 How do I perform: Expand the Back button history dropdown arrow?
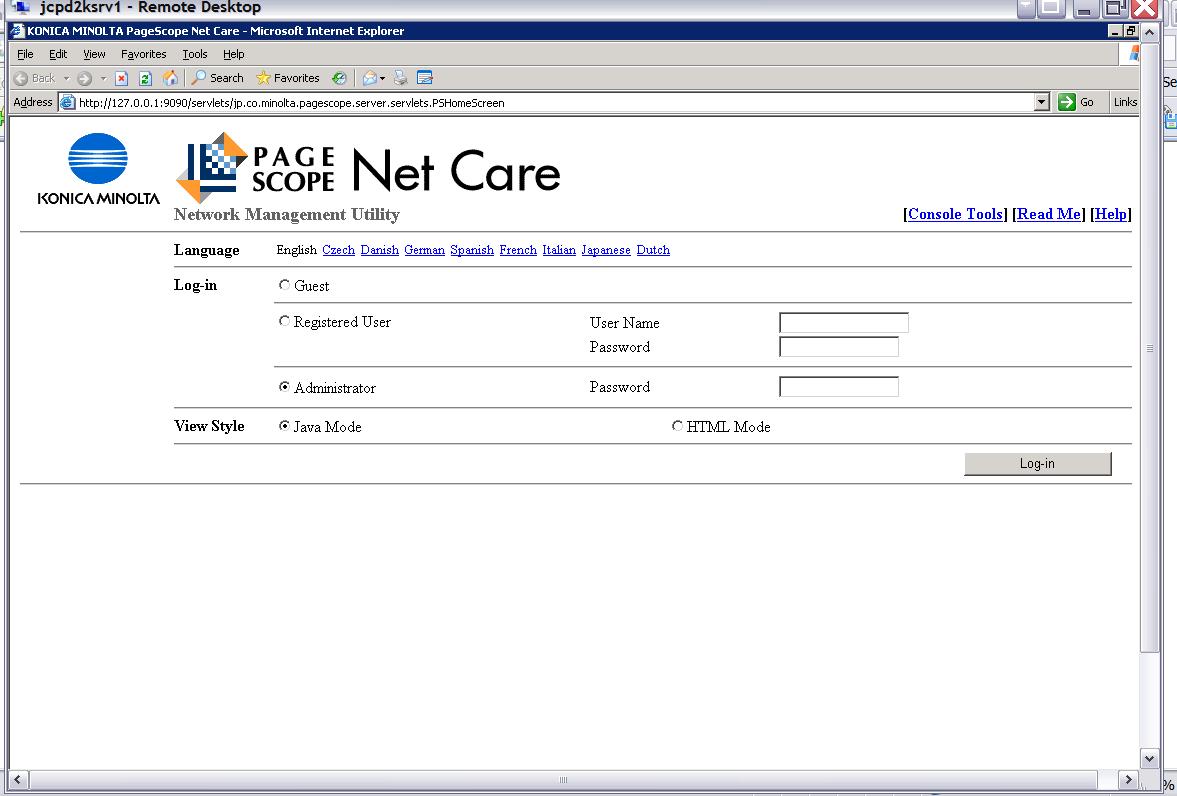click(x=66, y=78)
